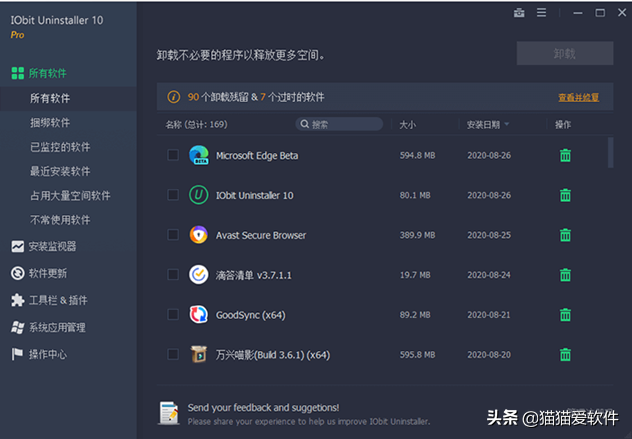Check the Avast Secure Browser checkbox
This screenshot has width=632, height=439.
coord(173,235)
